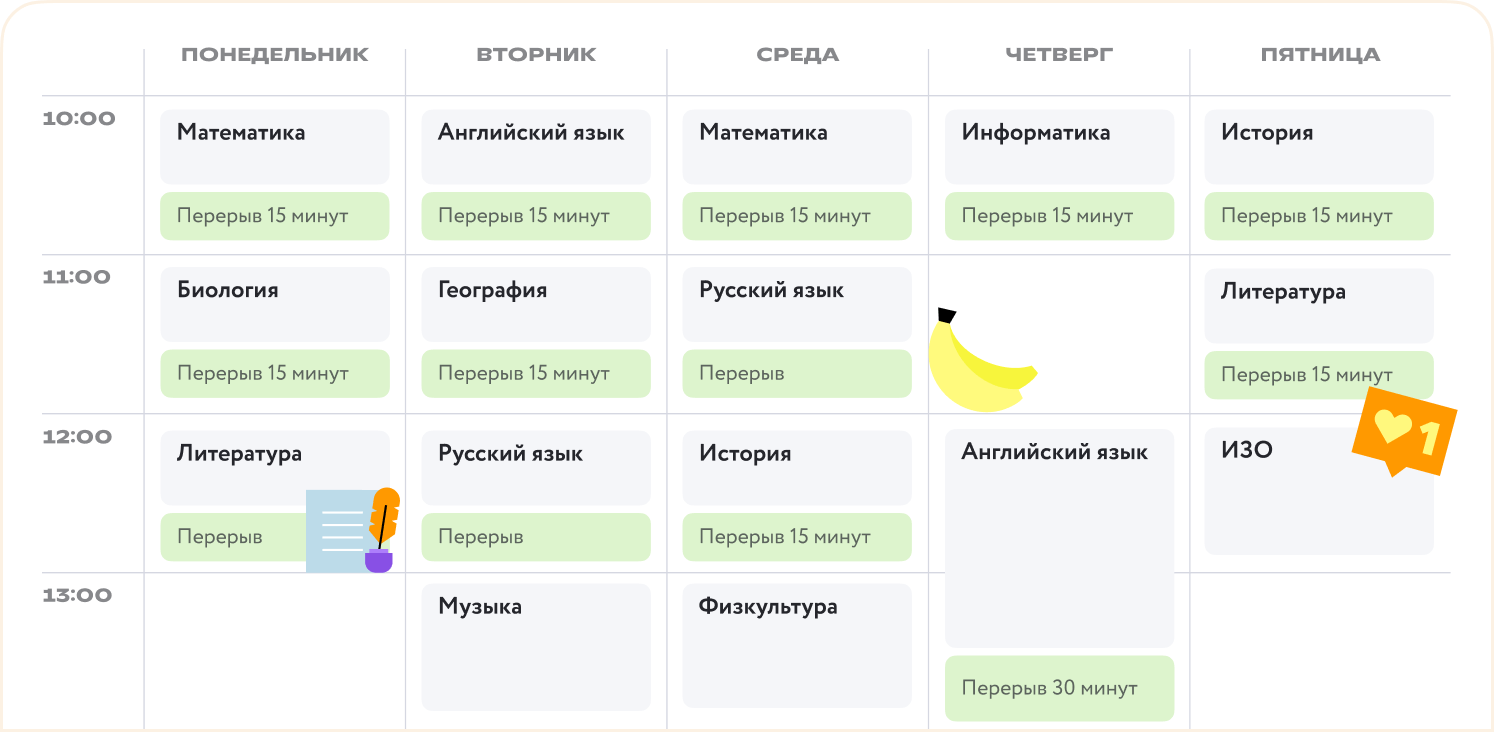Open the География lesson on Tuesday
This screenshot has width=1495, height=732.
pos(535,304)
